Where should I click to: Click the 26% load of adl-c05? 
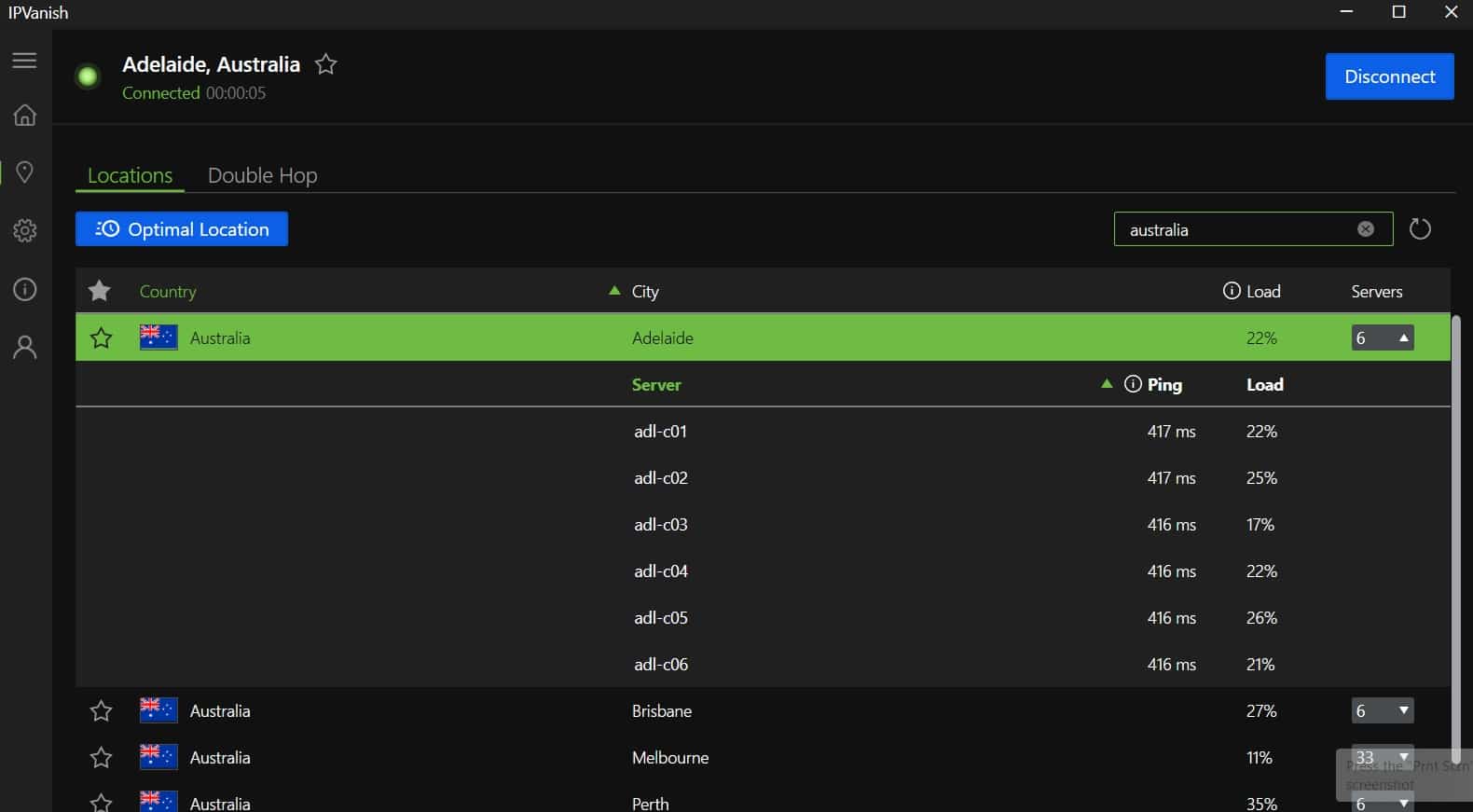(x=1261, y=618)
